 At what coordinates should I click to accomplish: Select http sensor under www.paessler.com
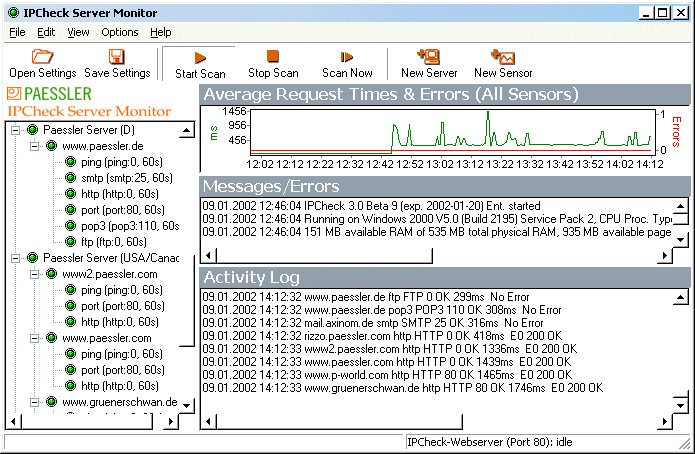[120, 386]
